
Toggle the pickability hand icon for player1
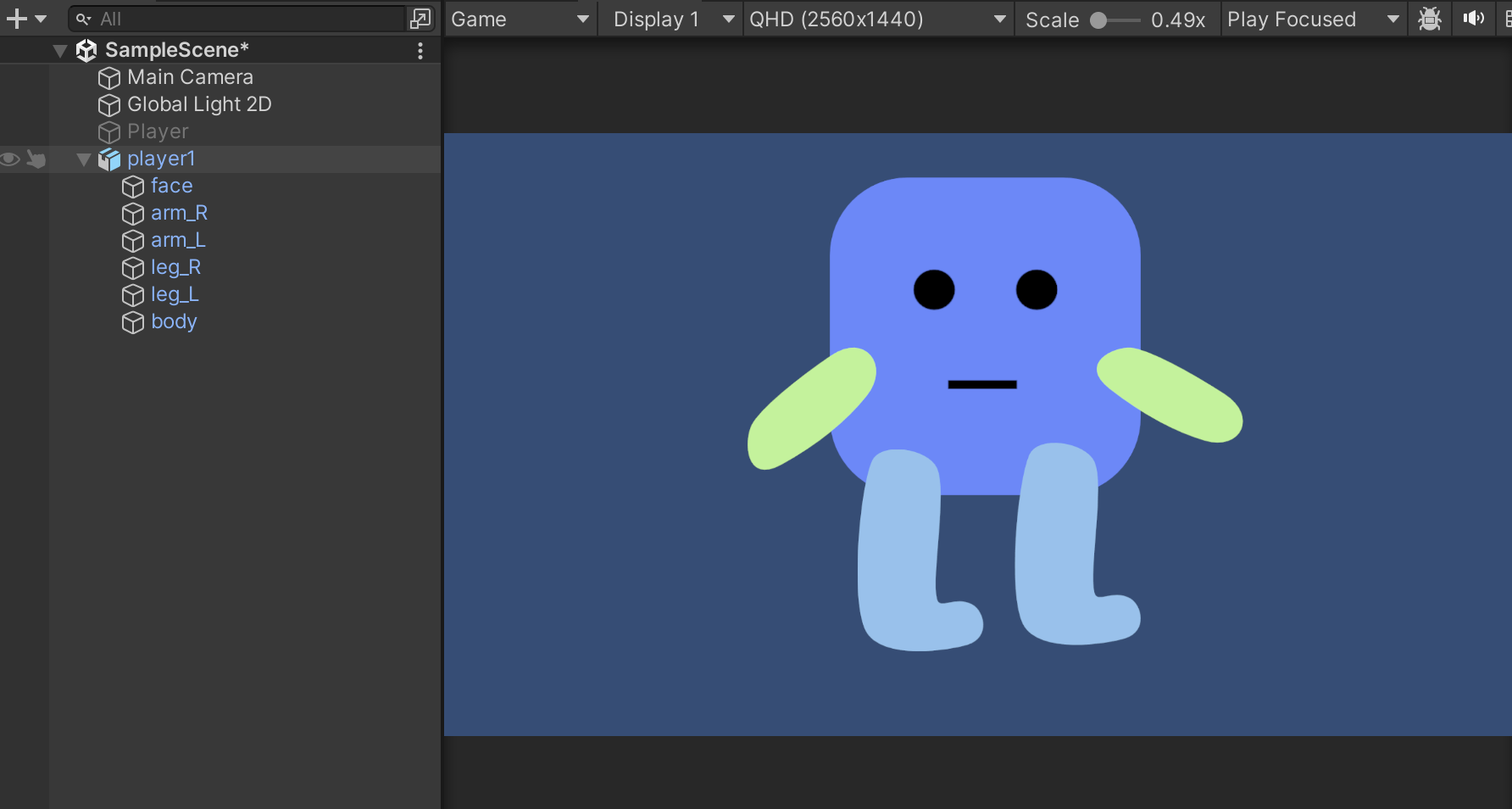(36, 159)
